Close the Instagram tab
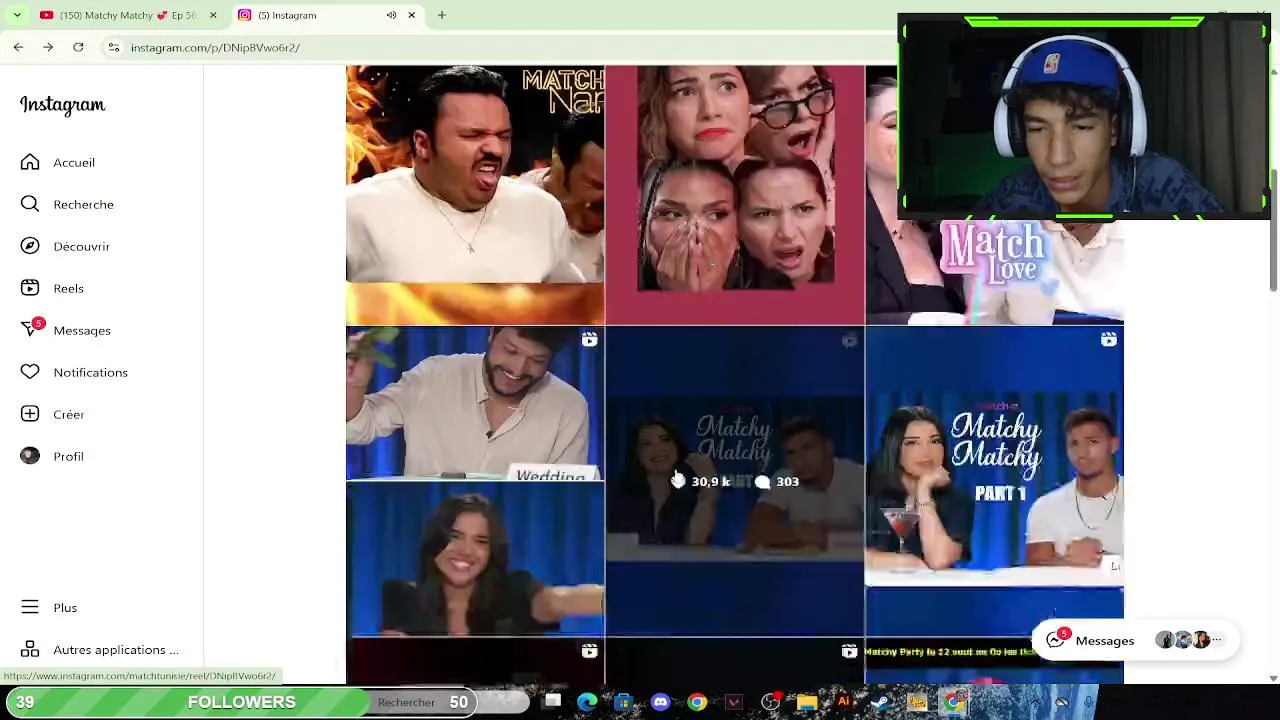This screenshot has width=1280, height=720. point(411,15)
